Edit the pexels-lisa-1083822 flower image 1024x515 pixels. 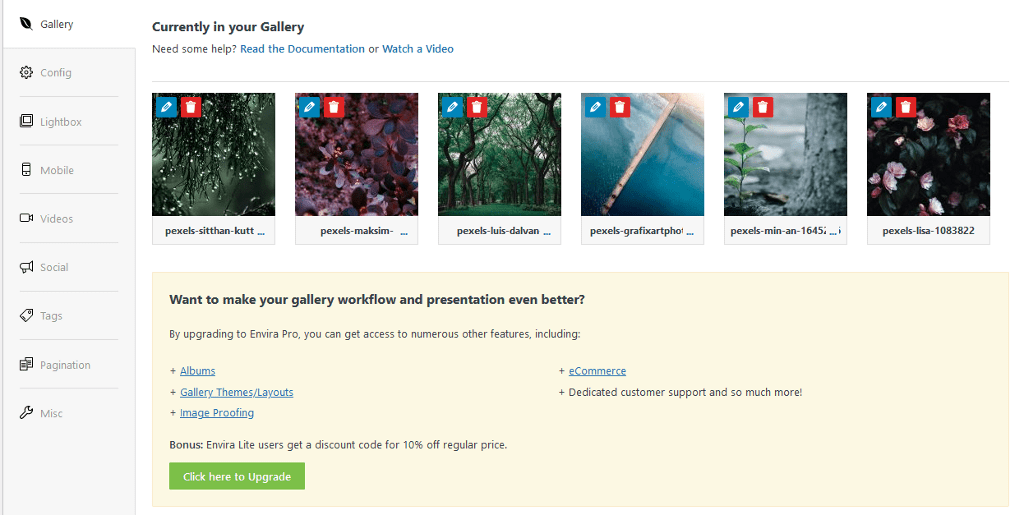[881, 107]
